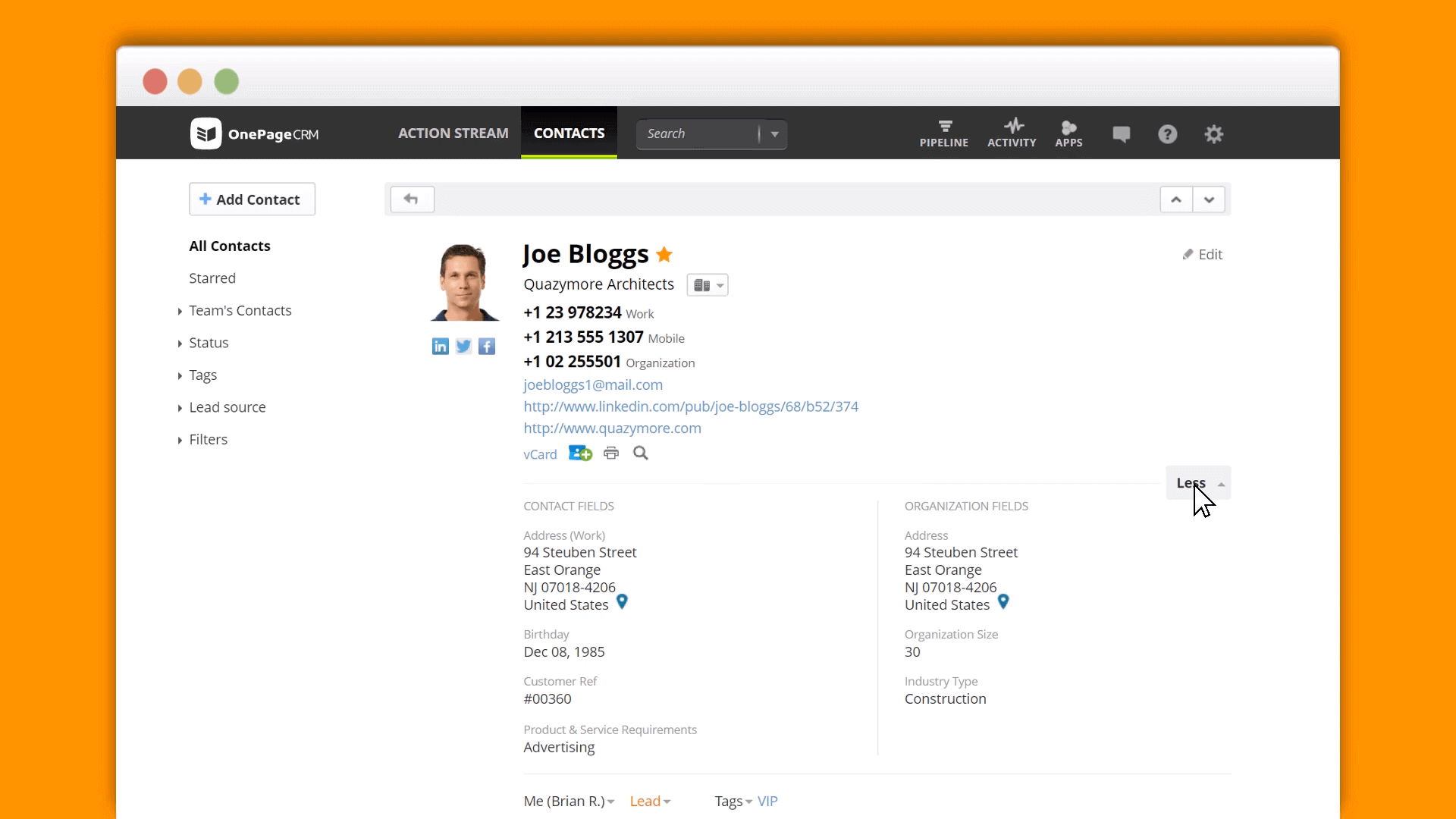Click the Apps icon in toolbar
The width and height of the screenshot is (1456, 819).
(x=1068, y=132)
